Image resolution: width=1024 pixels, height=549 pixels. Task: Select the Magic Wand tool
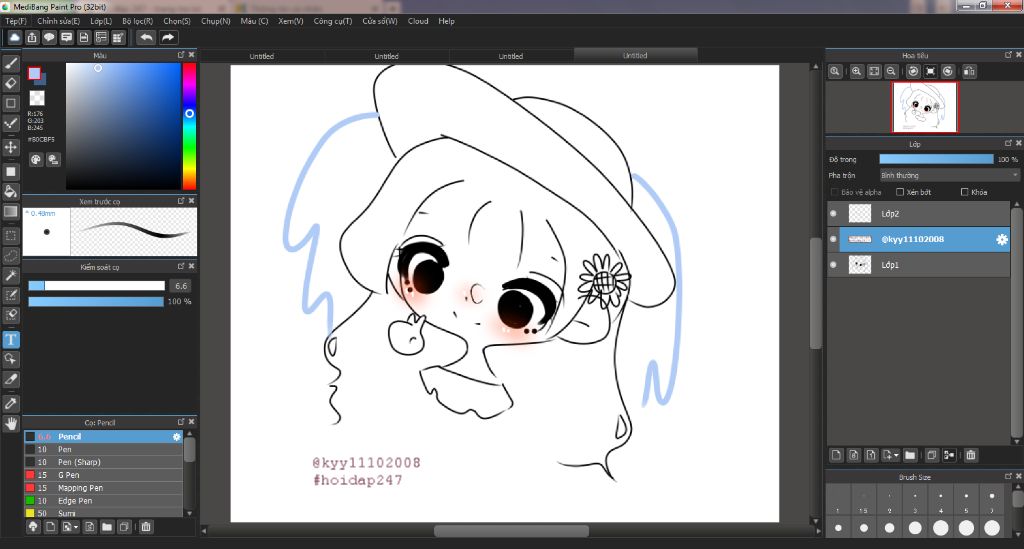pyautogui.click(x=11, y=275)
